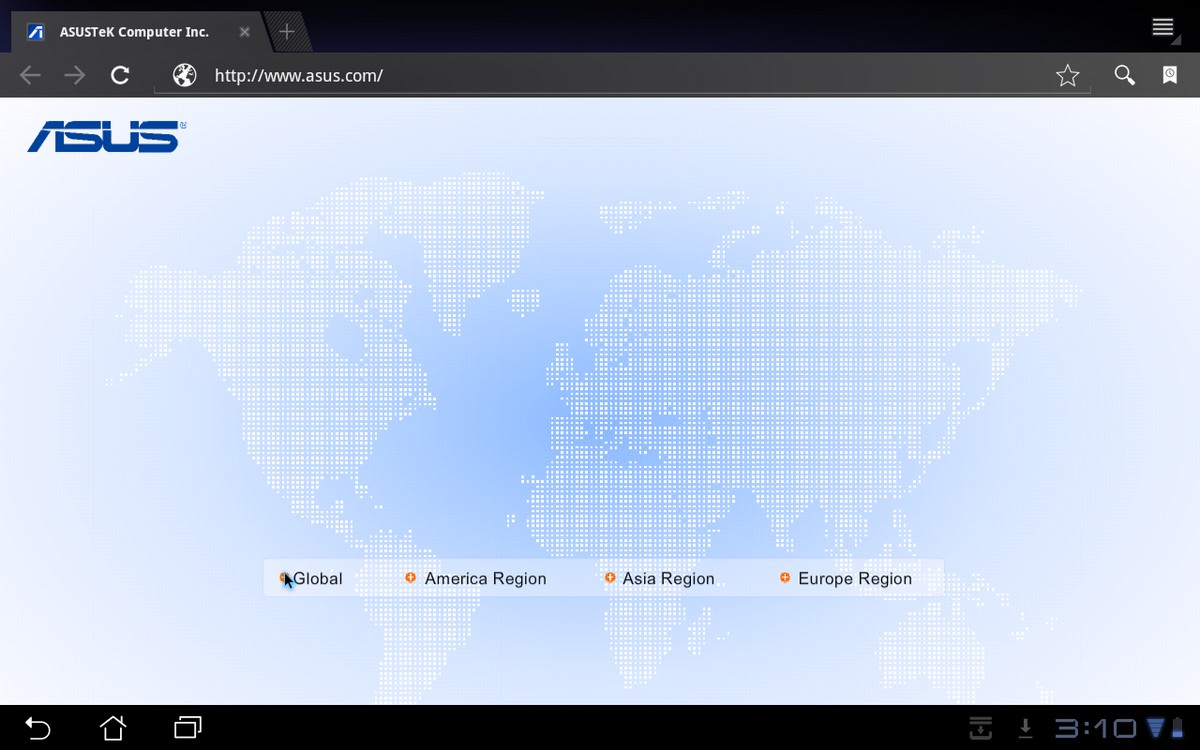Reload the asus.com page
1200x750 pixels.
(120, 75)
